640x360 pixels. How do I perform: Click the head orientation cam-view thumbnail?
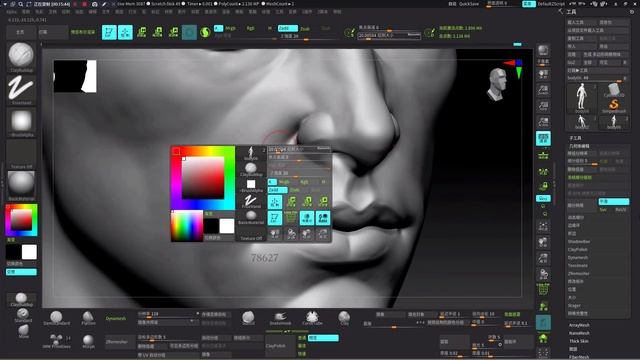pyautogui.click(x=497, y=84)
